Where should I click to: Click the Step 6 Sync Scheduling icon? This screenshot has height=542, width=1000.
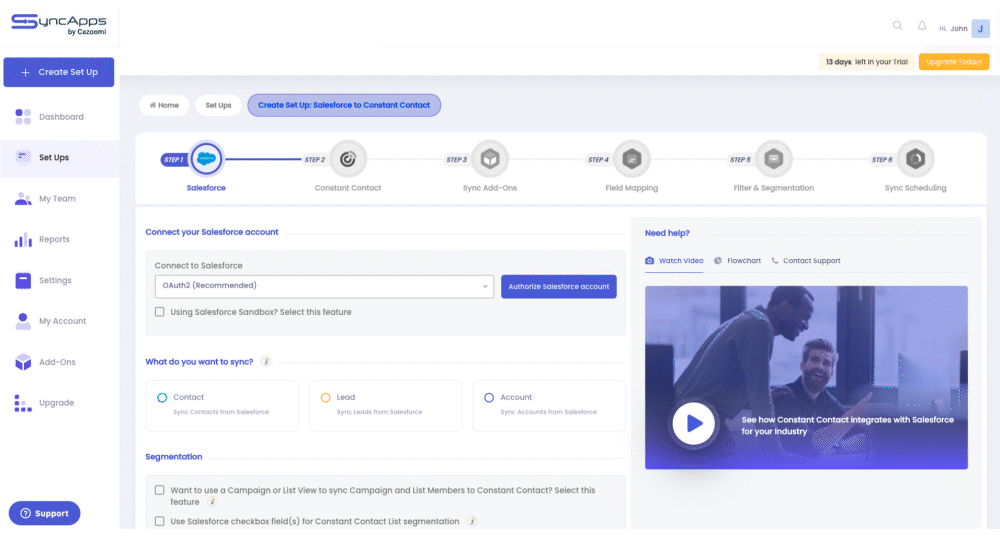(x=915, y=159)
